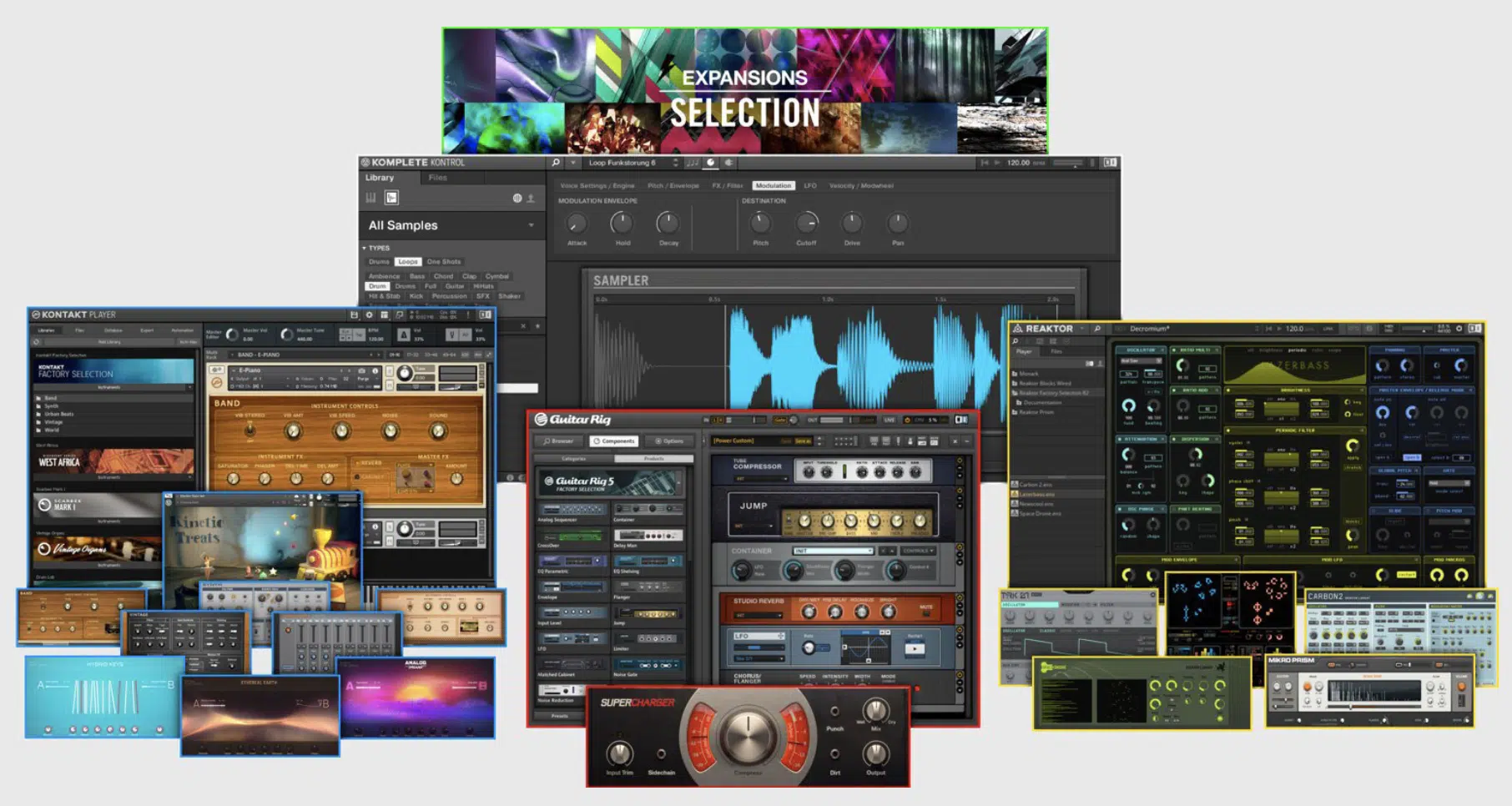Select the instruments icon in Komplete Kontrol library

[371, 198]
